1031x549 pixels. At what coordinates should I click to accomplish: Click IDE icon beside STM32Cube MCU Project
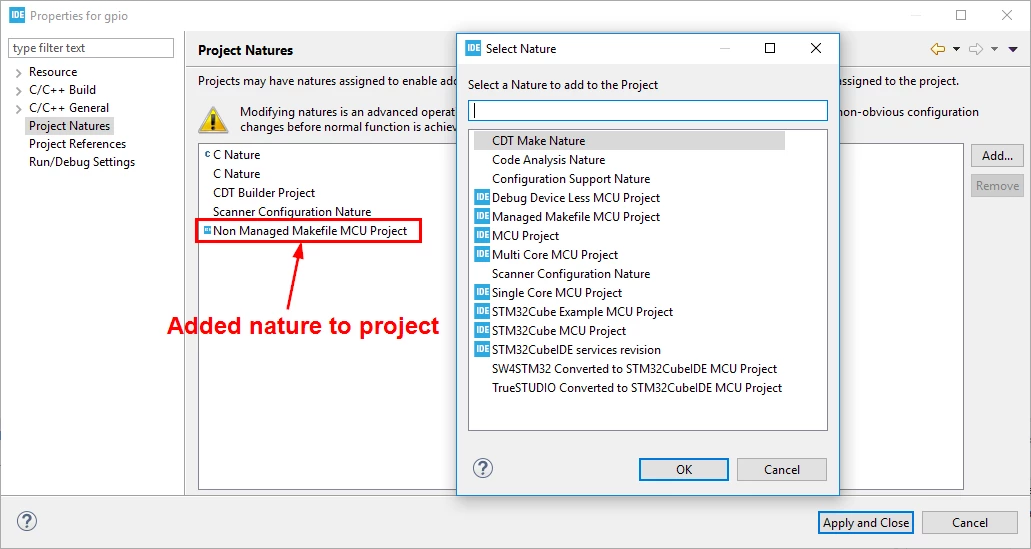pyautogui.click(x=482, y=331)
